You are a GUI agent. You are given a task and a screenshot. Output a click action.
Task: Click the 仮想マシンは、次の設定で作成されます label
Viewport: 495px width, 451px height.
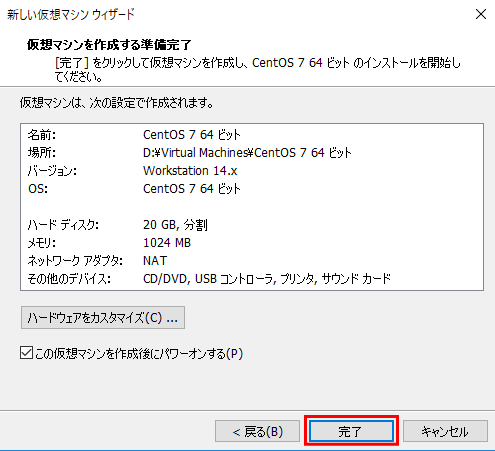click(117, 103)
